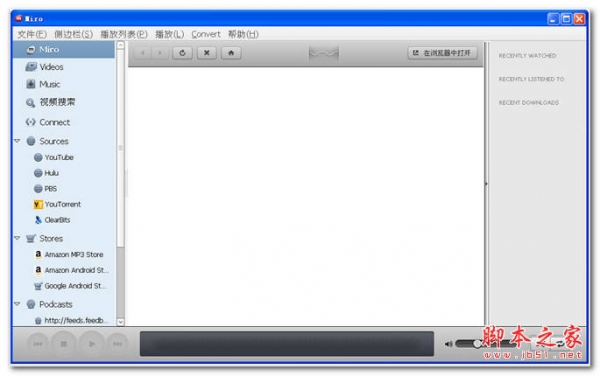This screenshot has width=600, height=376.
Task: Start playback with the play button
Action: tap(92, 344)
